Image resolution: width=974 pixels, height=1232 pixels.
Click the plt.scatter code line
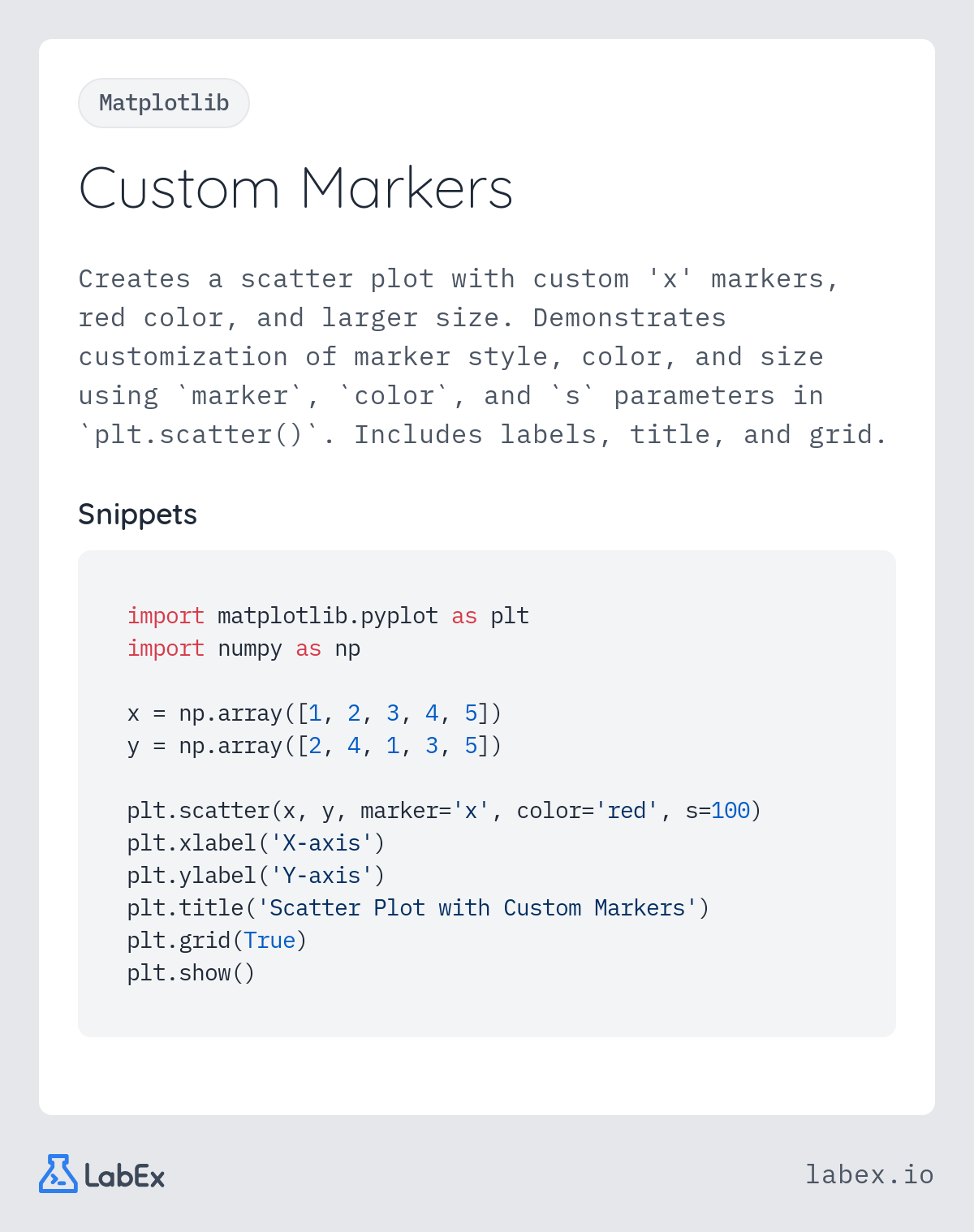(x=444, y=811)
